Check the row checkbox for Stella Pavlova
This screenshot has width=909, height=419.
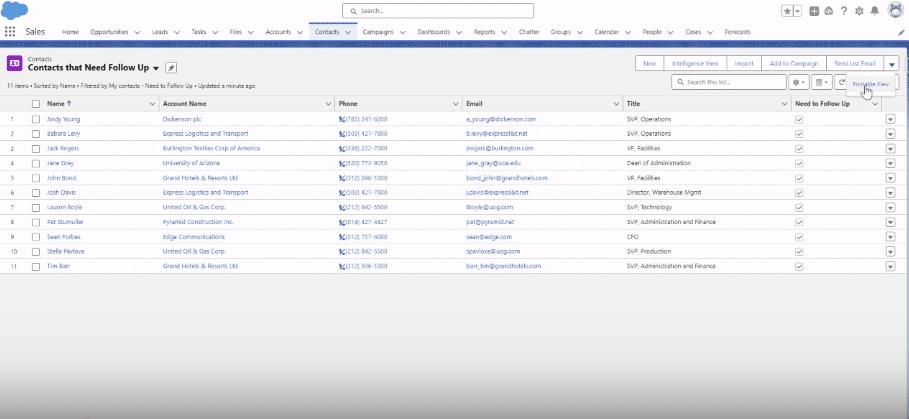pos(36,252)
